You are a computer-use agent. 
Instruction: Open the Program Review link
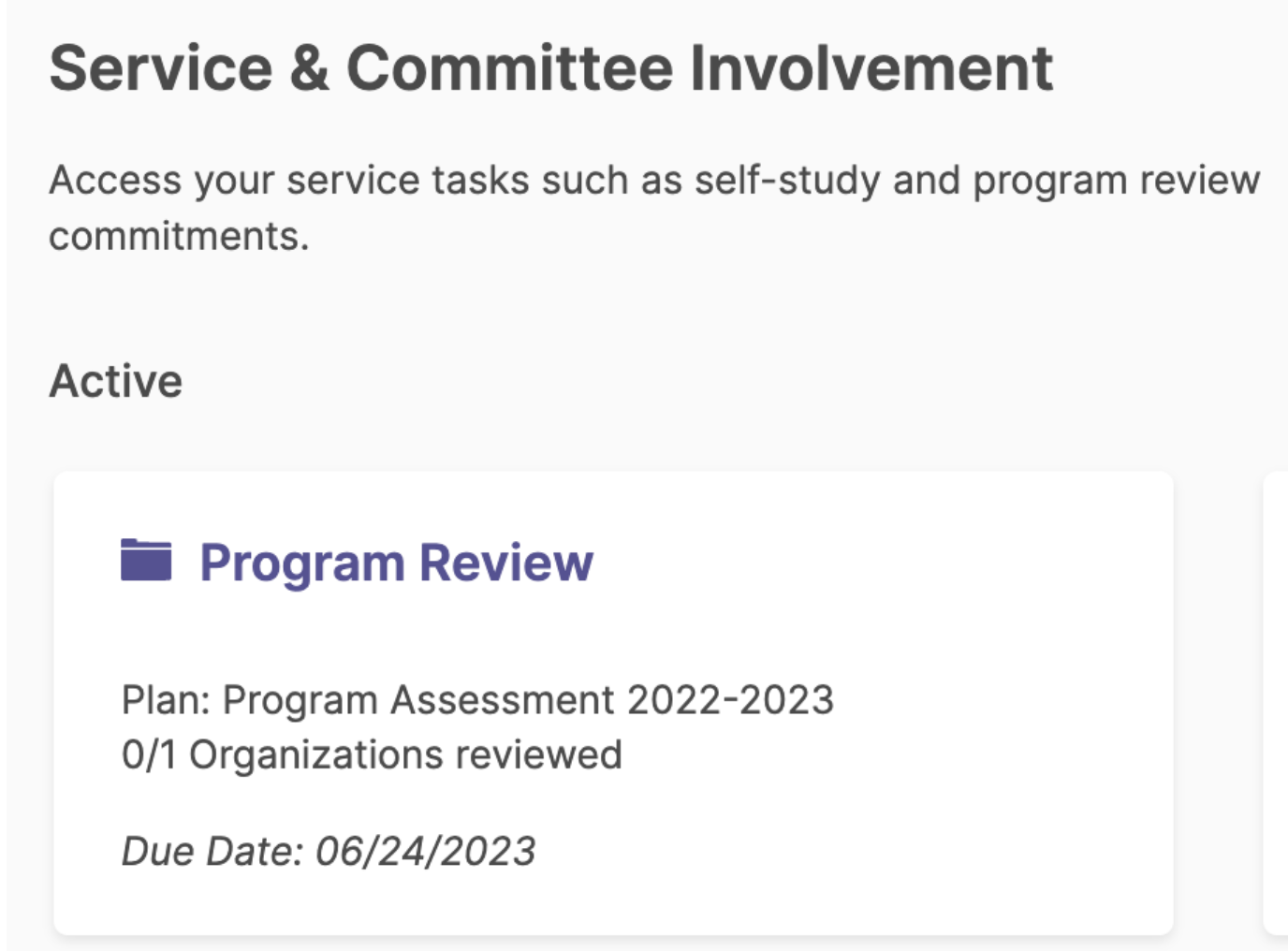tap(396, 563)
